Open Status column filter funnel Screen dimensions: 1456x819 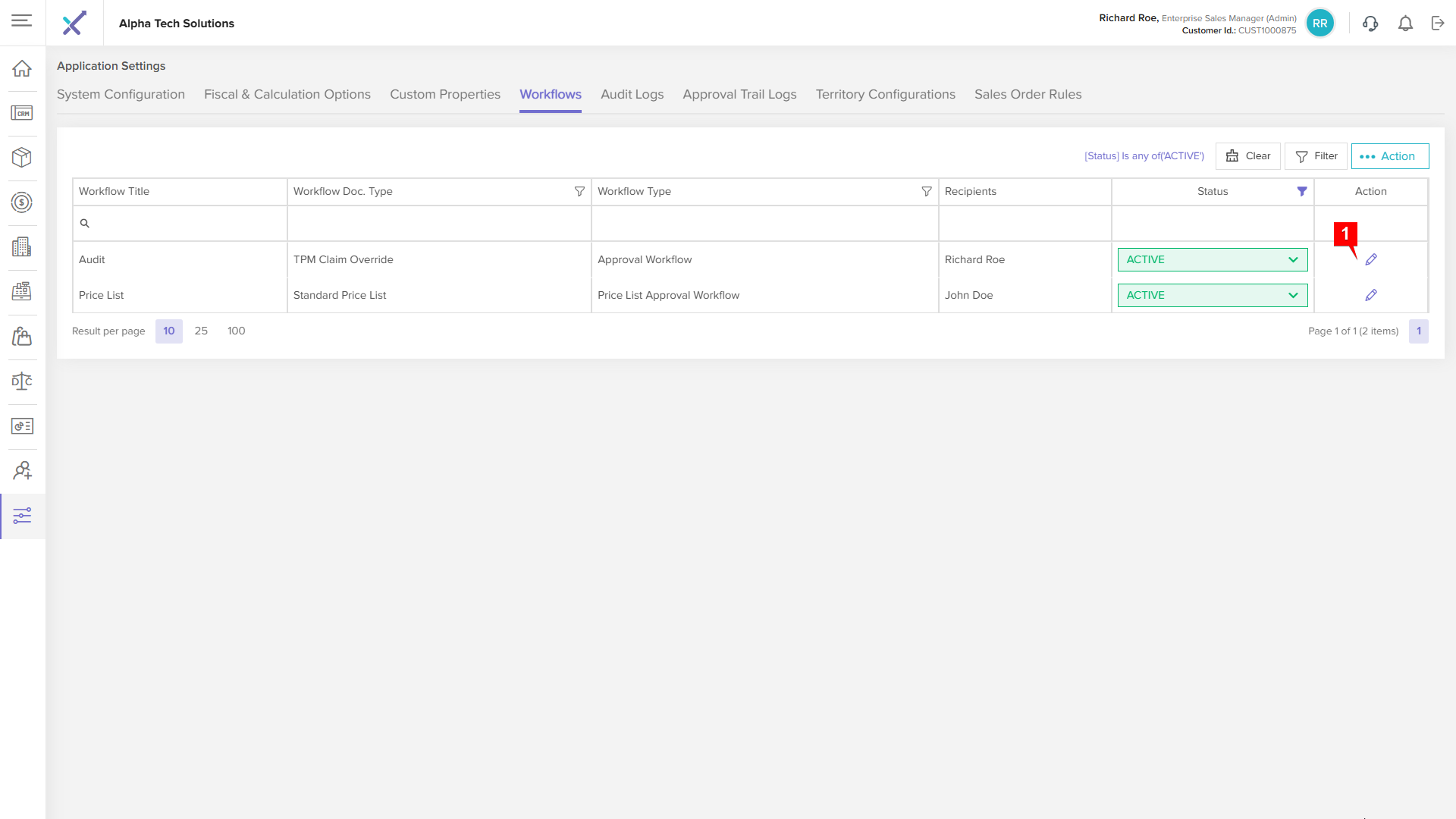[1302, 192]
